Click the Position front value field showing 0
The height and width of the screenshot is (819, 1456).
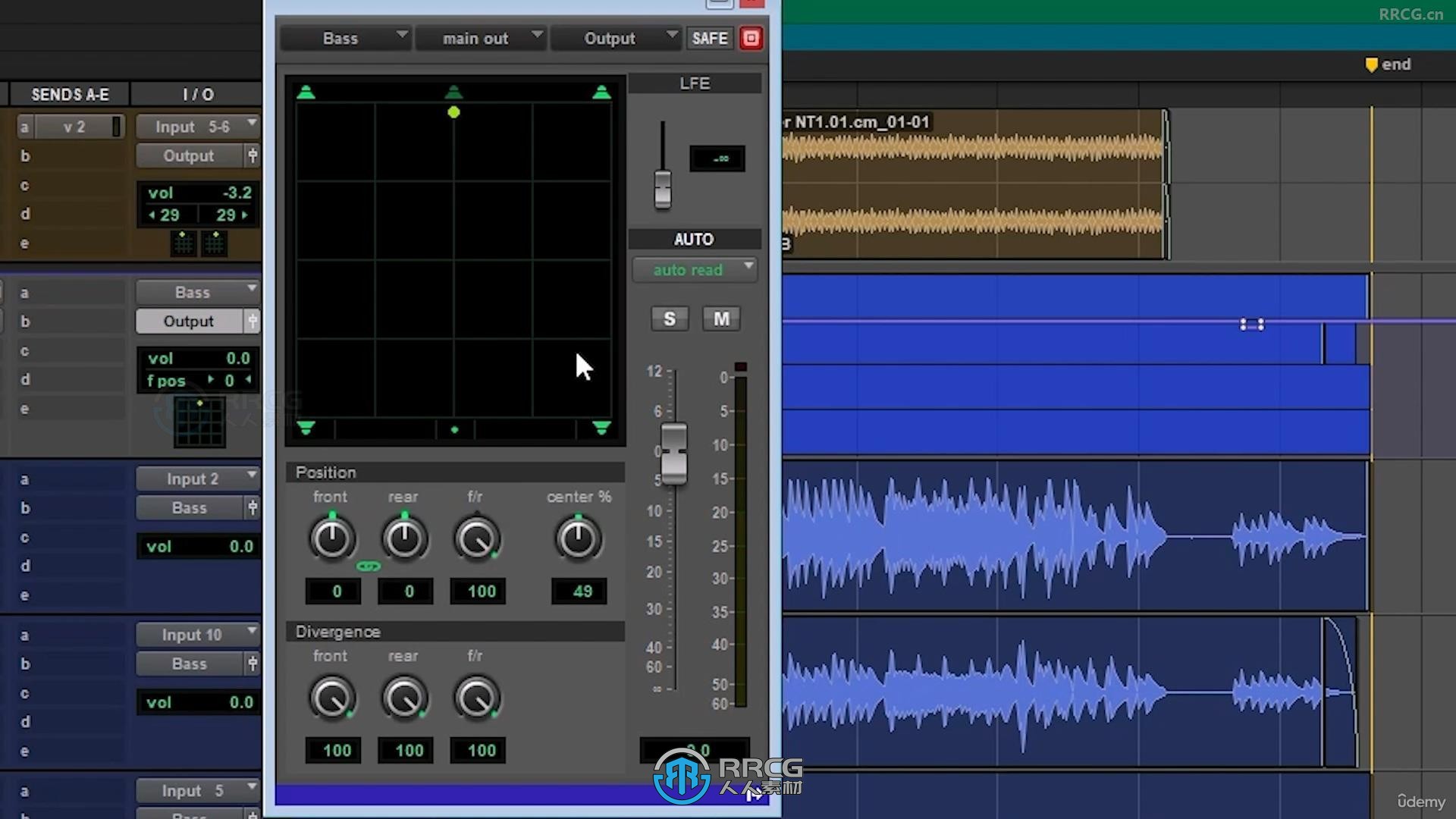333,591
